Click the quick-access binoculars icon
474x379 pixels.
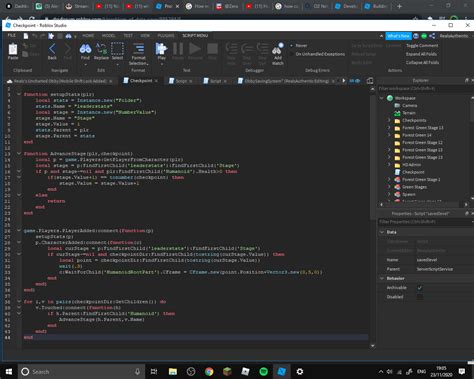point(68,36)
